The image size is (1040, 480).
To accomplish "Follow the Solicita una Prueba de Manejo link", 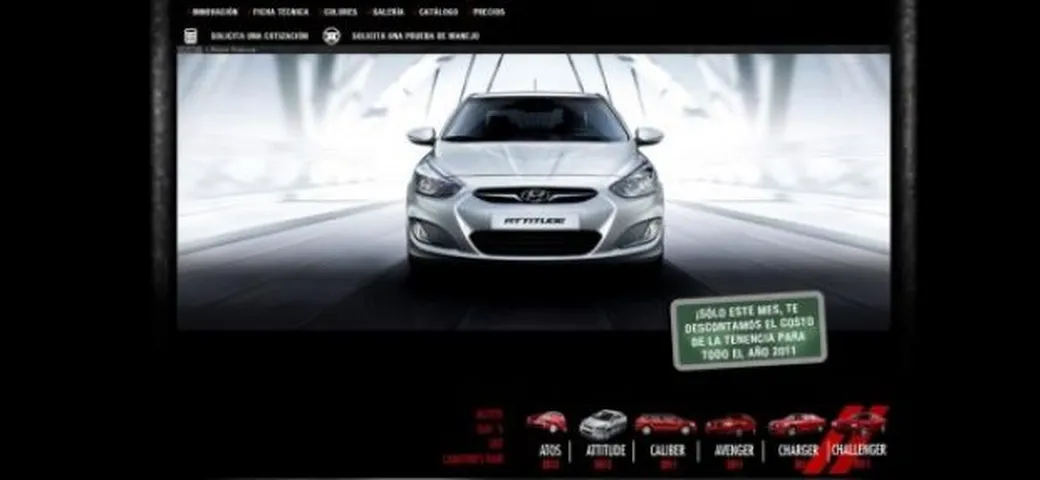I will 415,36.
